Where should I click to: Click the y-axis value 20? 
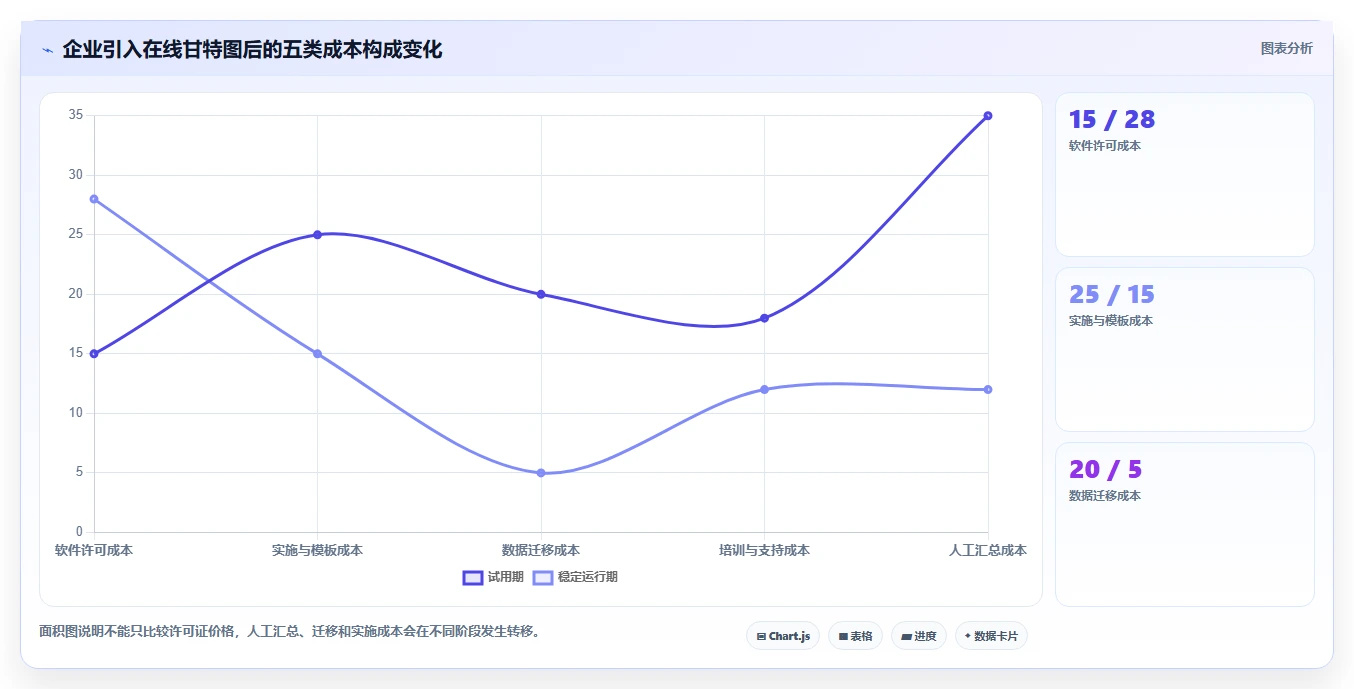coord(76,294)
